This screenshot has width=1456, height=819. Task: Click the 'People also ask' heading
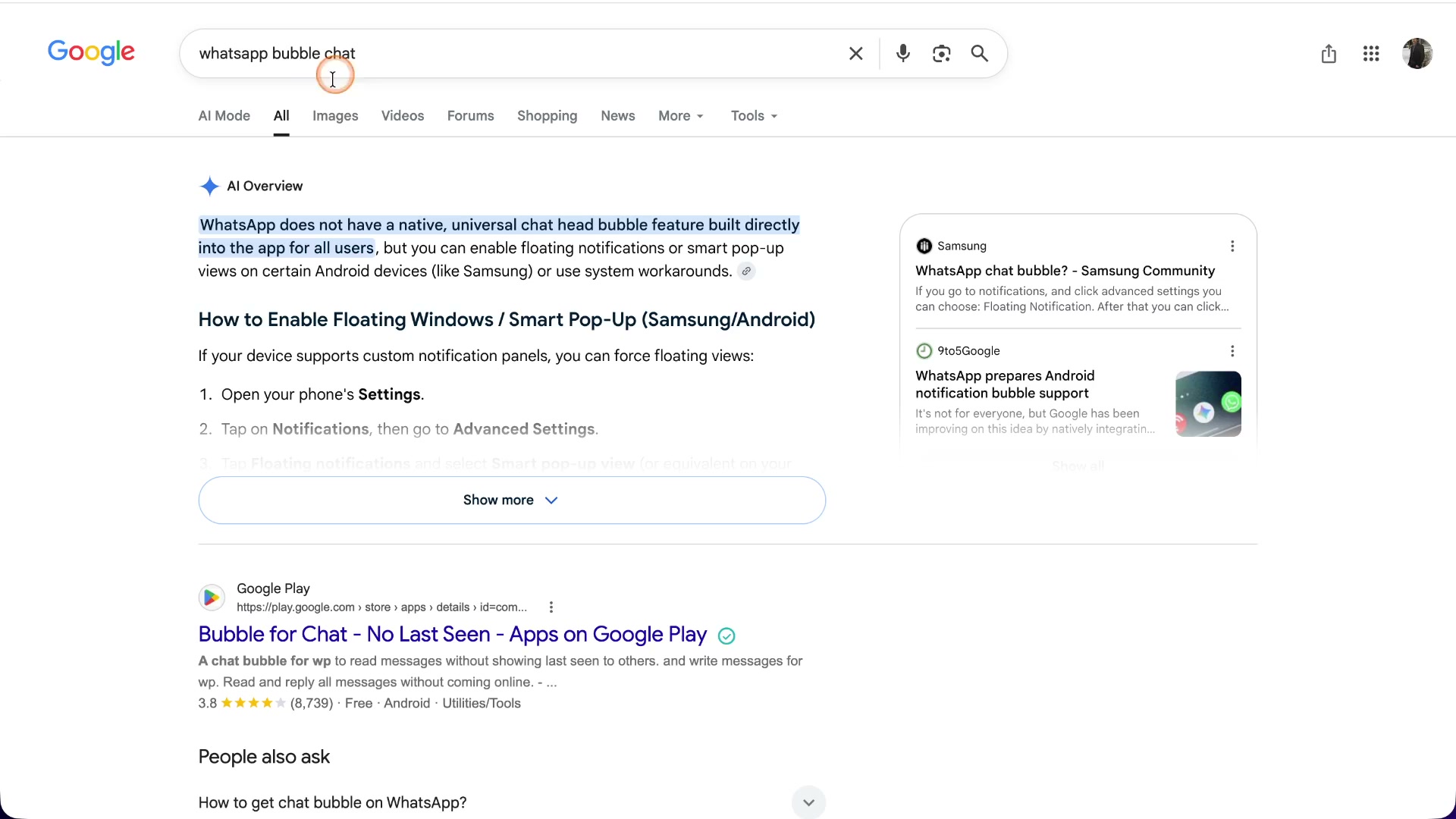[264, 757]
